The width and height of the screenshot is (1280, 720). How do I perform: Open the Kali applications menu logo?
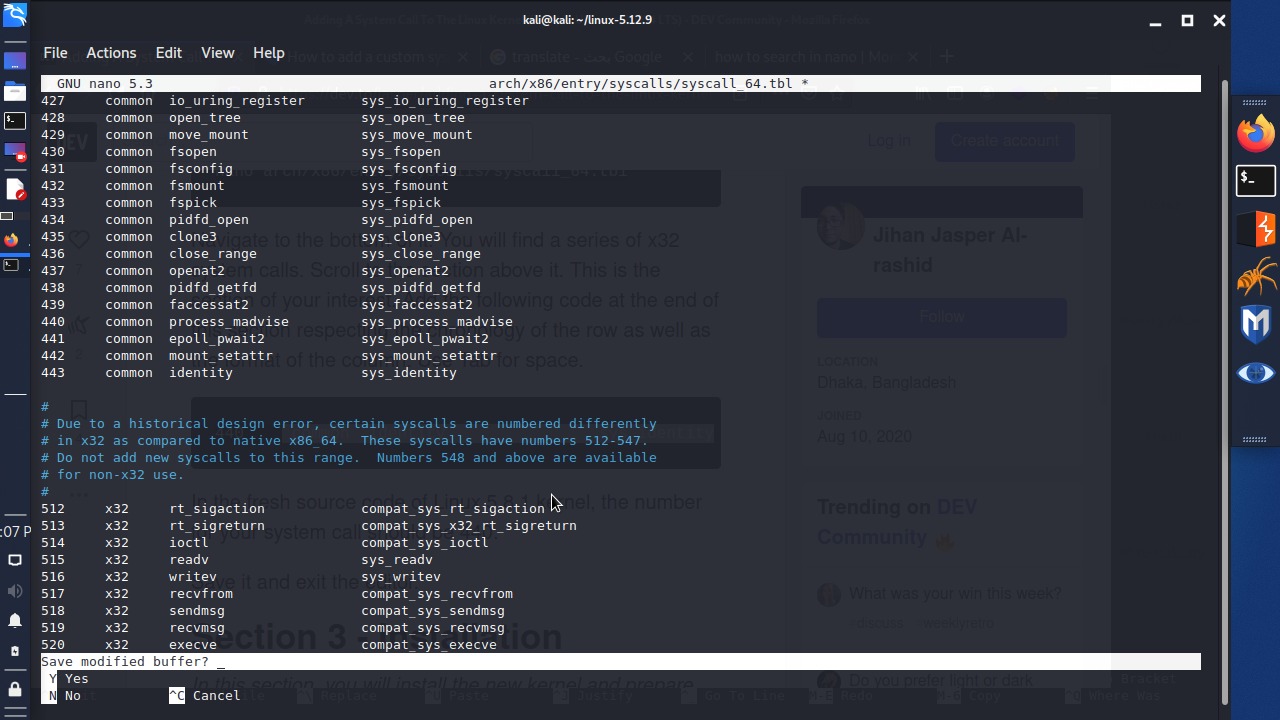point(14,14)
